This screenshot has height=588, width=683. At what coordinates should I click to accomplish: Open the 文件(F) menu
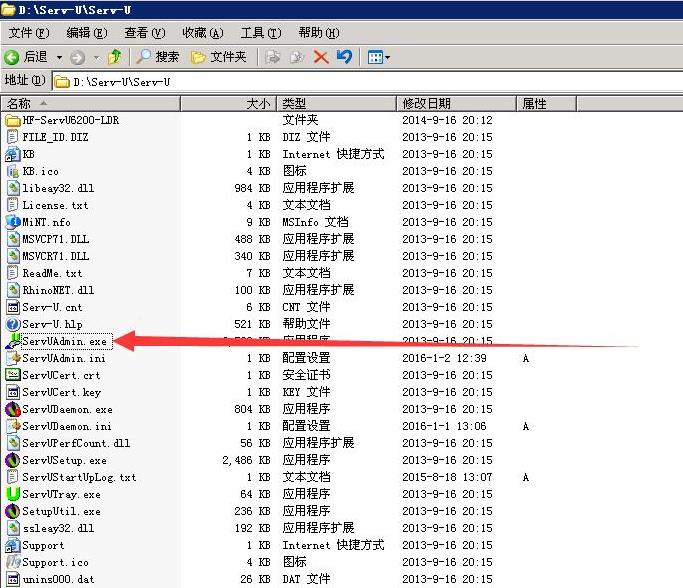coord(29,33)
